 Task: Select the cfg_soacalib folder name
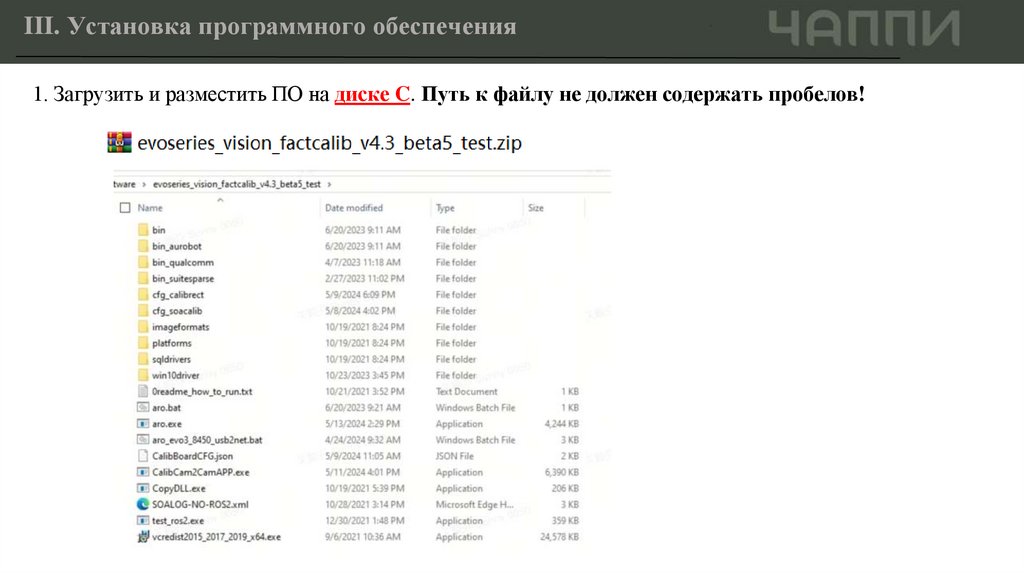(x=177, y=311)
